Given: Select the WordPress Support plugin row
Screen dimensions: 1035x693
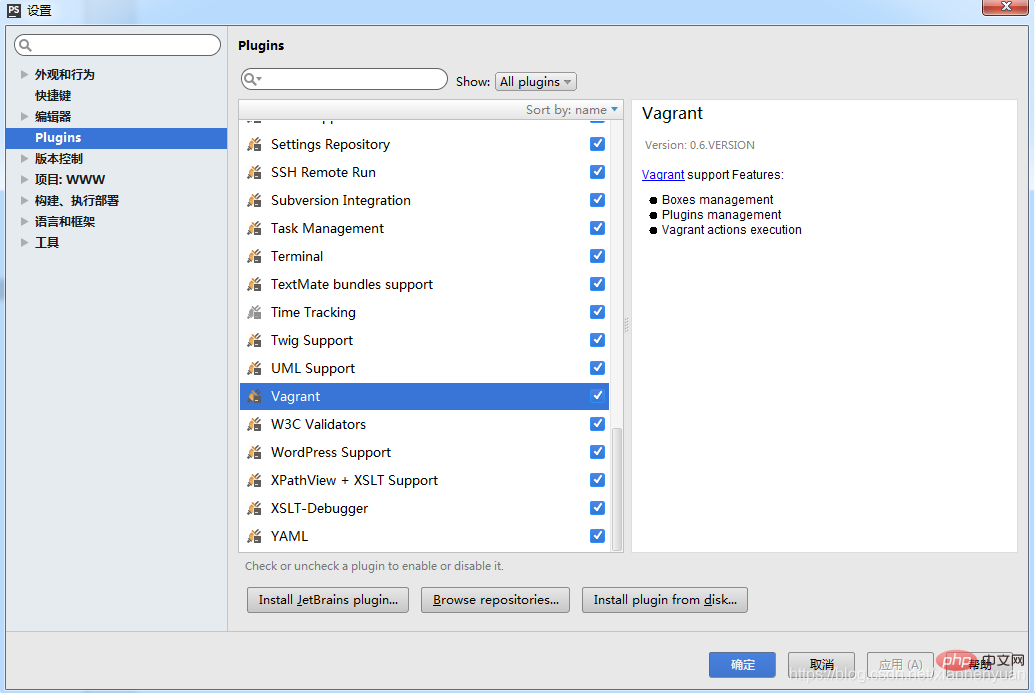Looking at the screenshot, I should 424,452.
